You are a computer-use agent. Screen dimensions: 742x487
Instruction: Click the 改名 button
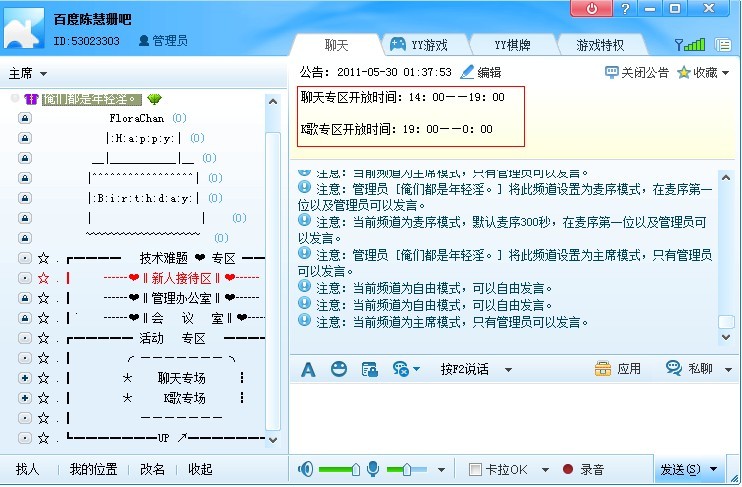pos(152,469)
